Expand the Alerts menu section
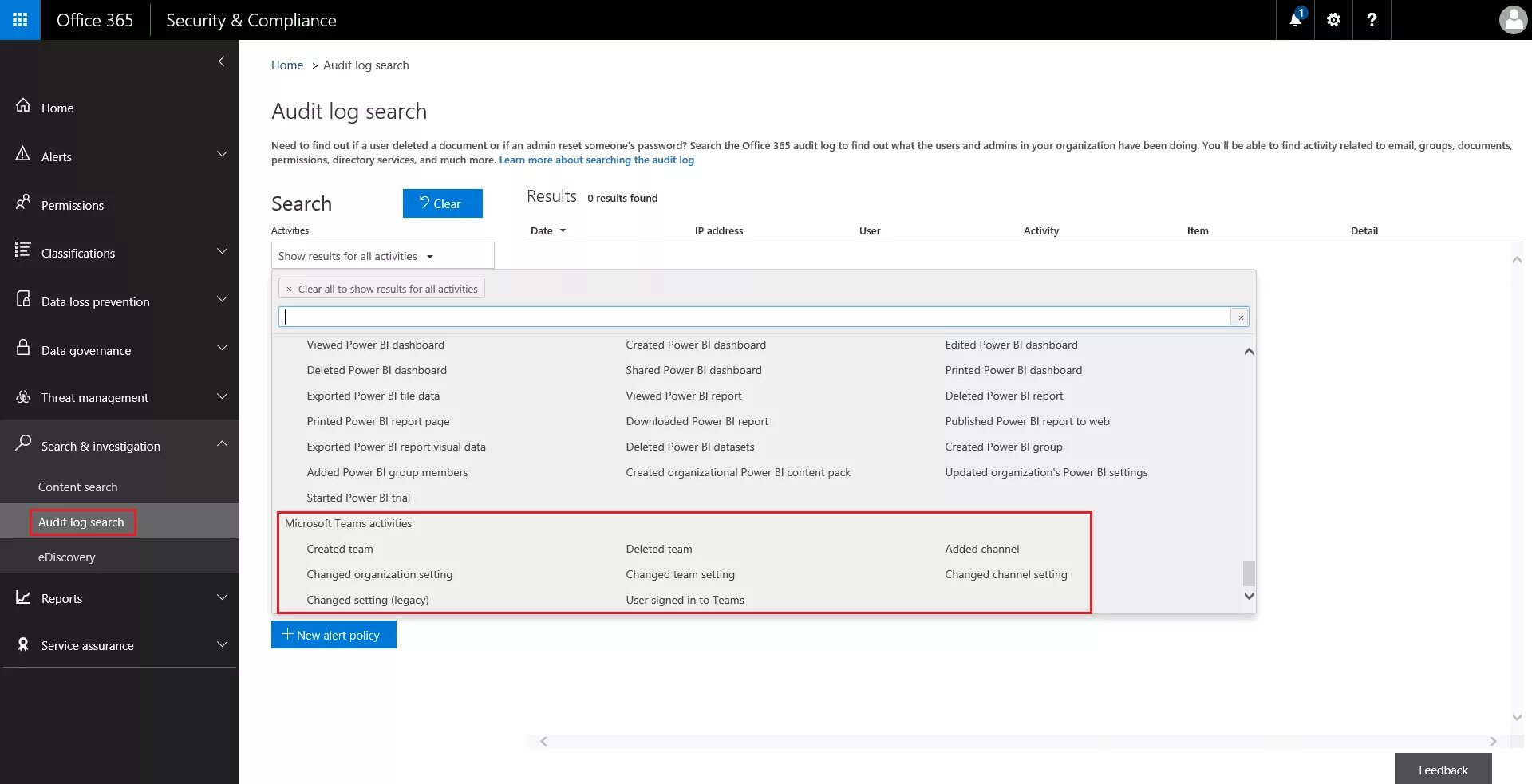The width and height of the screenshot is (1532, 784). point(222,154)
